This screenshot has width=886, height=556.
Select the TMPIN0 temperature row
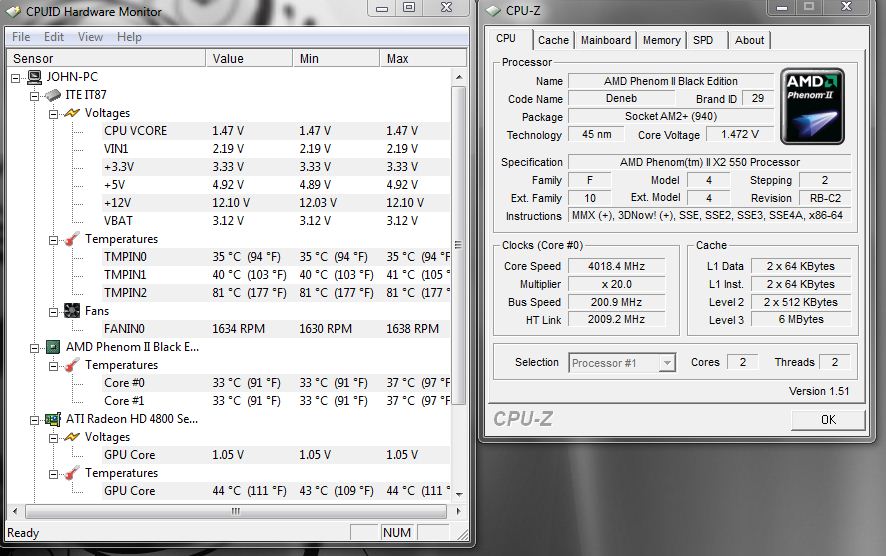pos(275,257)
